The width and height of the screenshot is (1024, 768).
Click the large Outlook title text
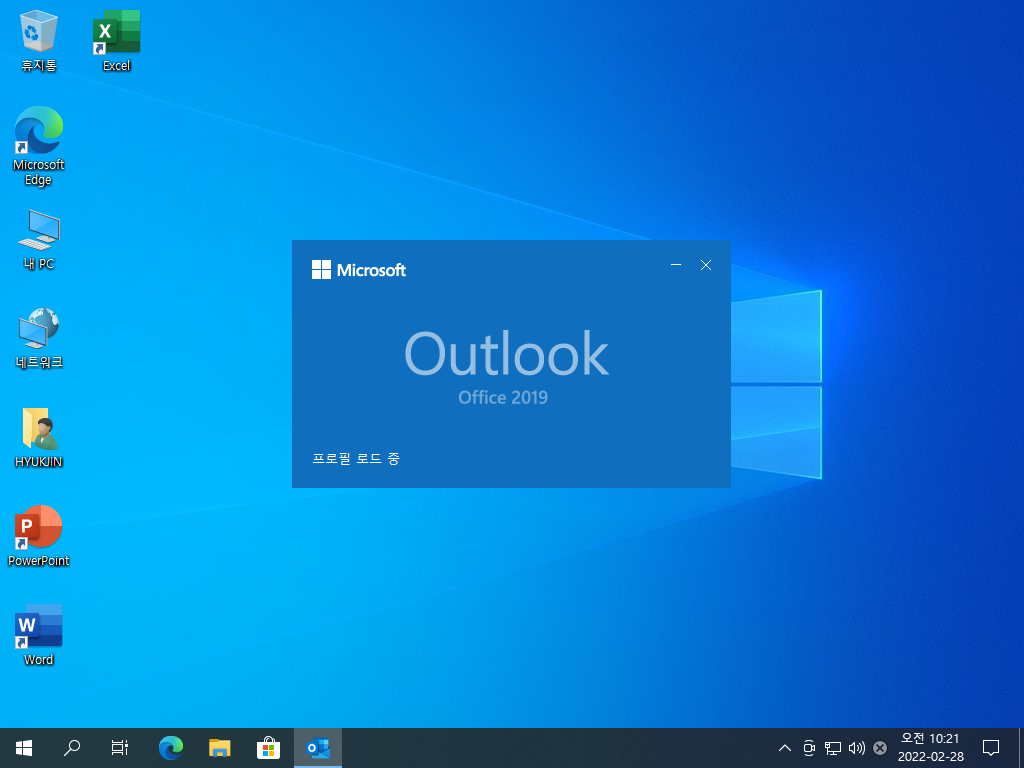[507, 353]
